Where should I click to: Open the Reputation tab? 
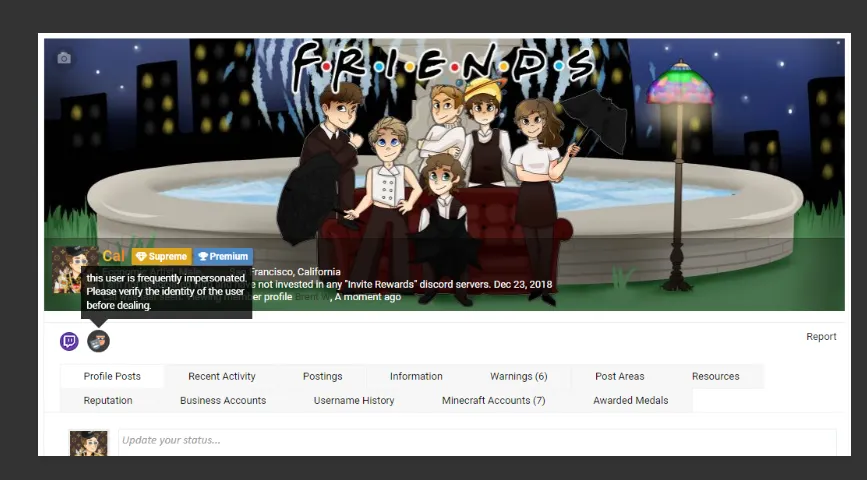[x=108, y=400]
